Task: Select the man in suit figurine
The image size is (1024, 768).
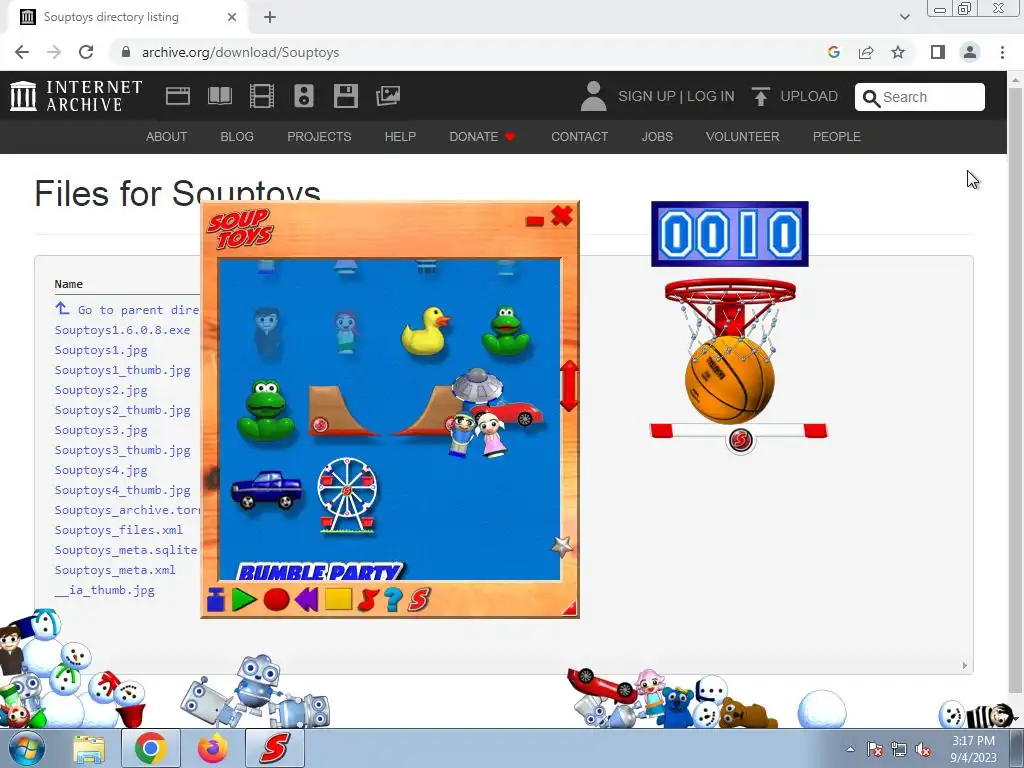Action: click(267, 332)
